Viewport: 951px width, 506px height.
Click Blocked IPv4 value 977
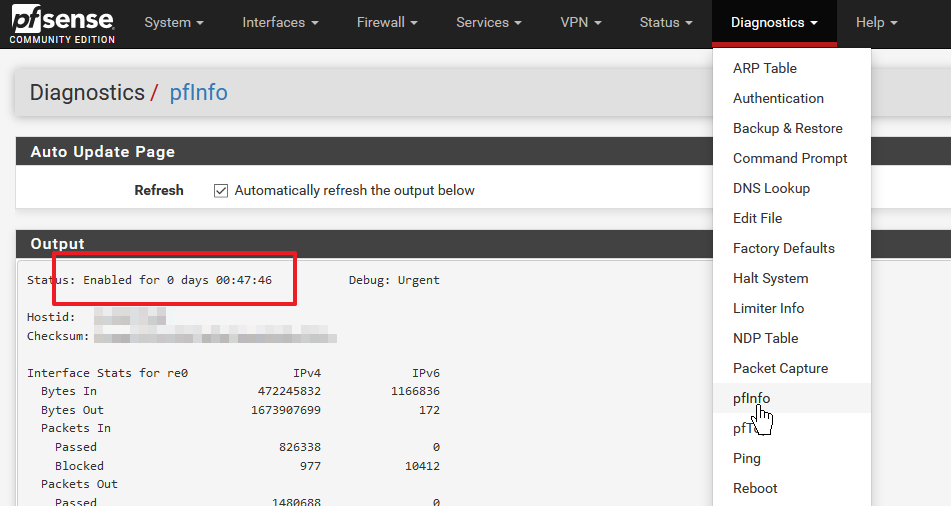tap(310, 466)
